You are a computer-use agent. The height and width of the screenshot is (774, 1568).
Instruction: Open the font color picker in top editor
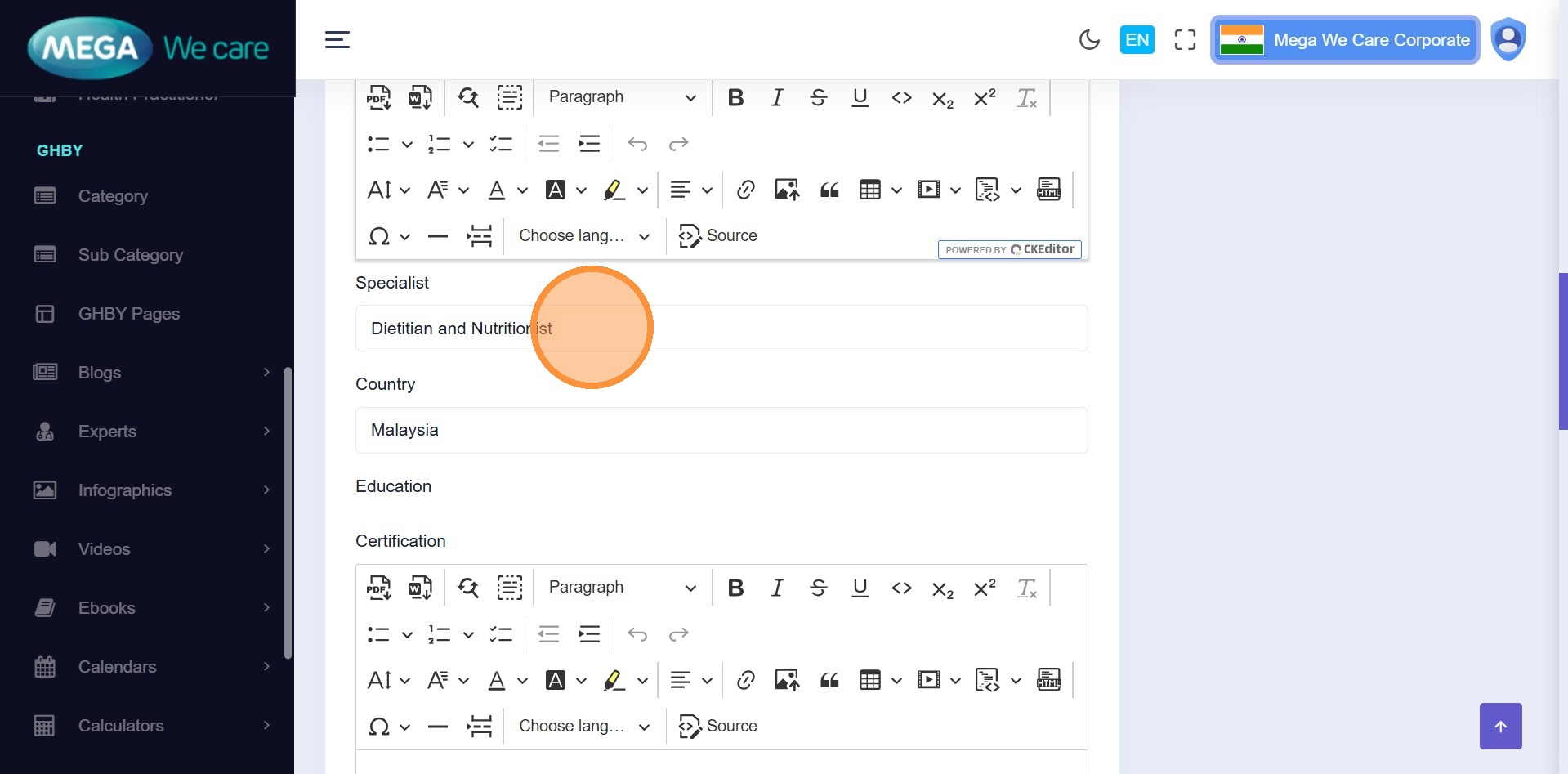497,190
